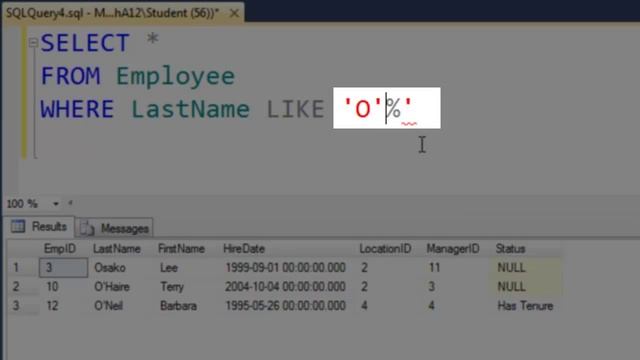Screen dimensions: 640x360
Task: Switch to the SQLQuery4.sql document tab
Action: click(113, 13)
